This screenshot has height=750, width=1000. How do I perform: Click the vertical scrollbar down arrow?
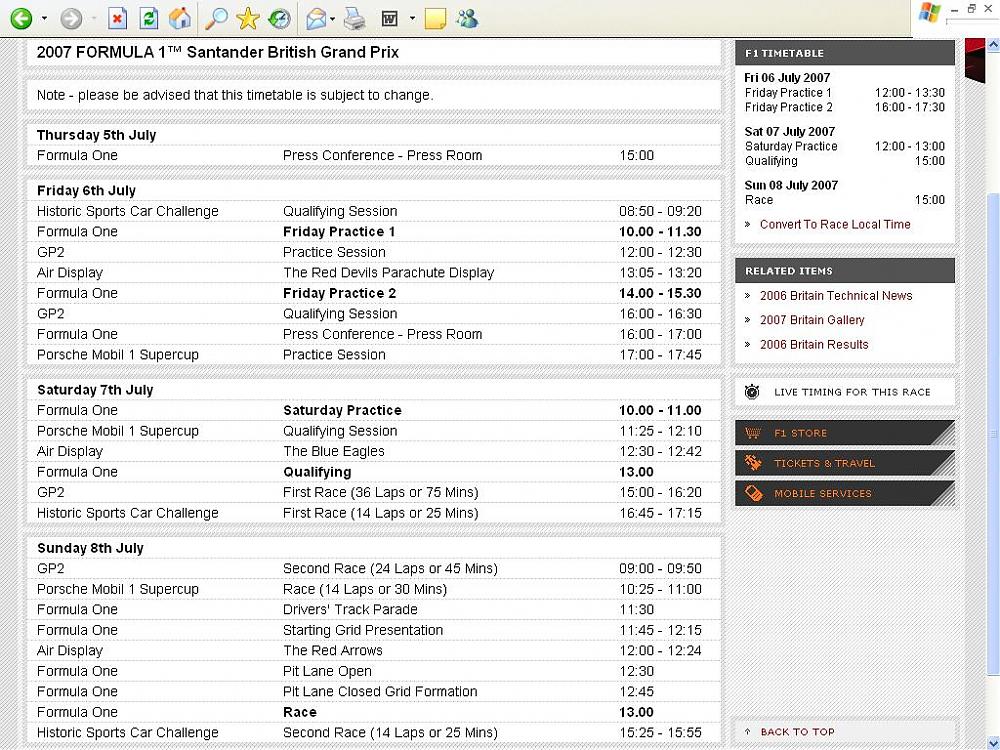(992, 741)
